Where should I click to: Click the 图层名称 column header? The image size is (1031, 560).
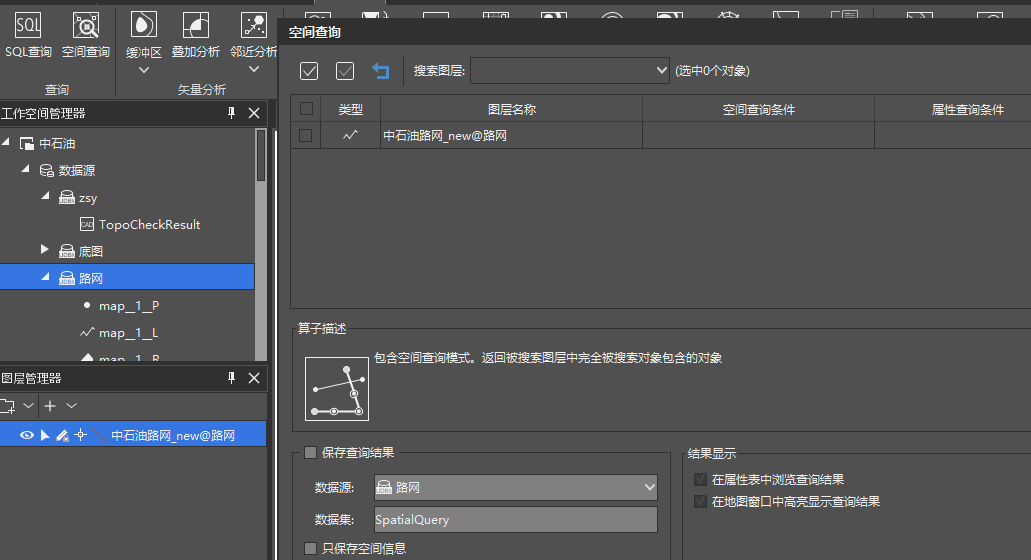512,109
